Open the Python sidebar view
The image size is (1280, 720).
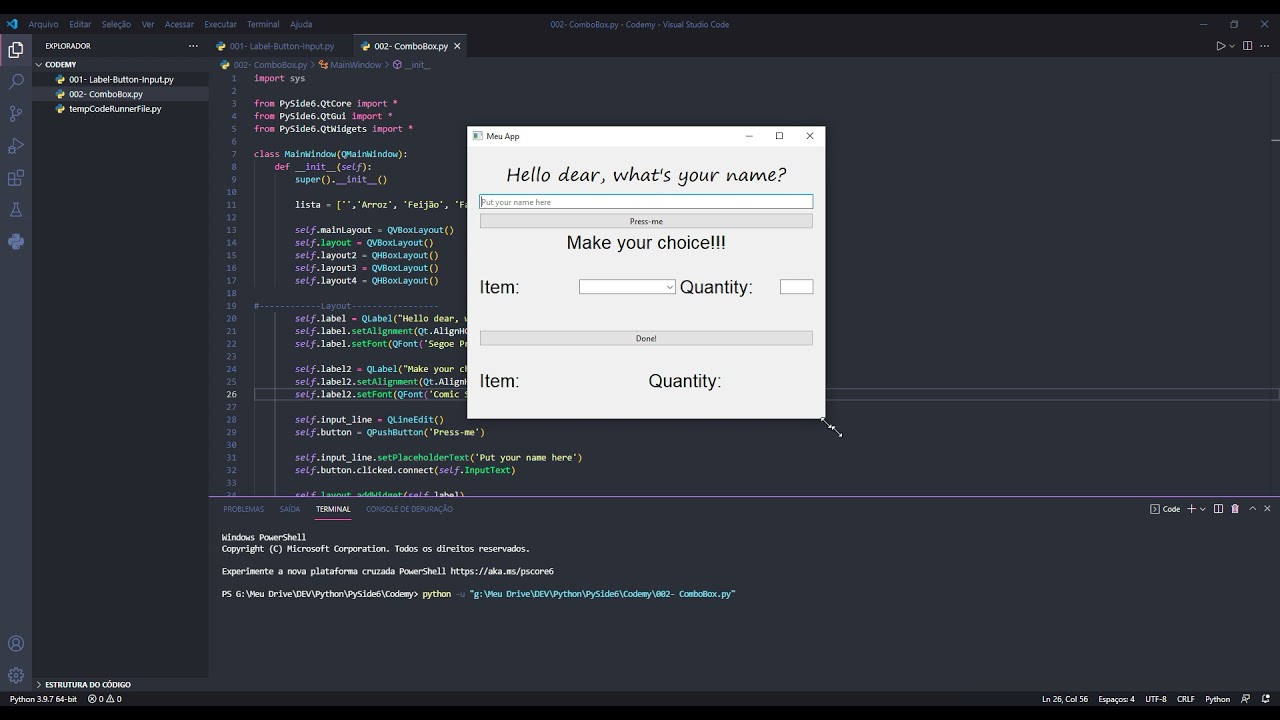16,242
